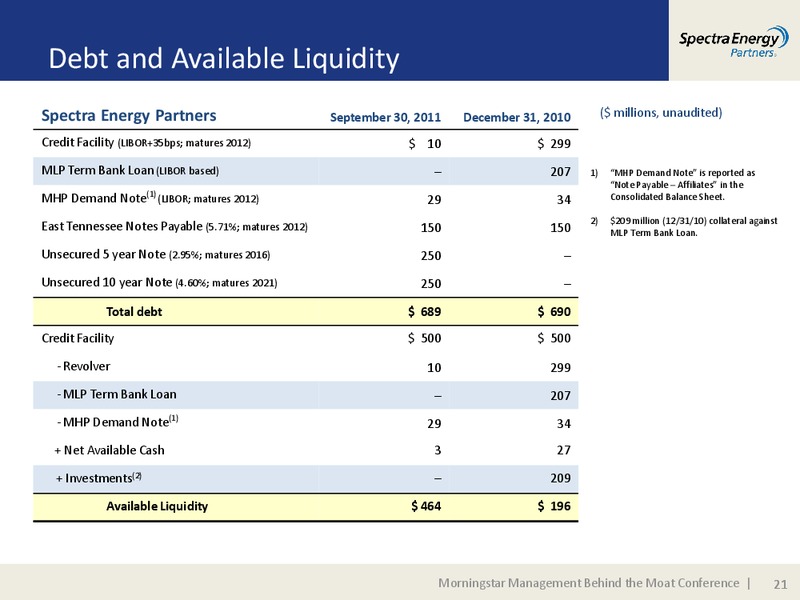Image resolution: width=800 pixels, height=600 pixels.
Task: Click the '$ 689' total debt value
Action: (424, 312)
